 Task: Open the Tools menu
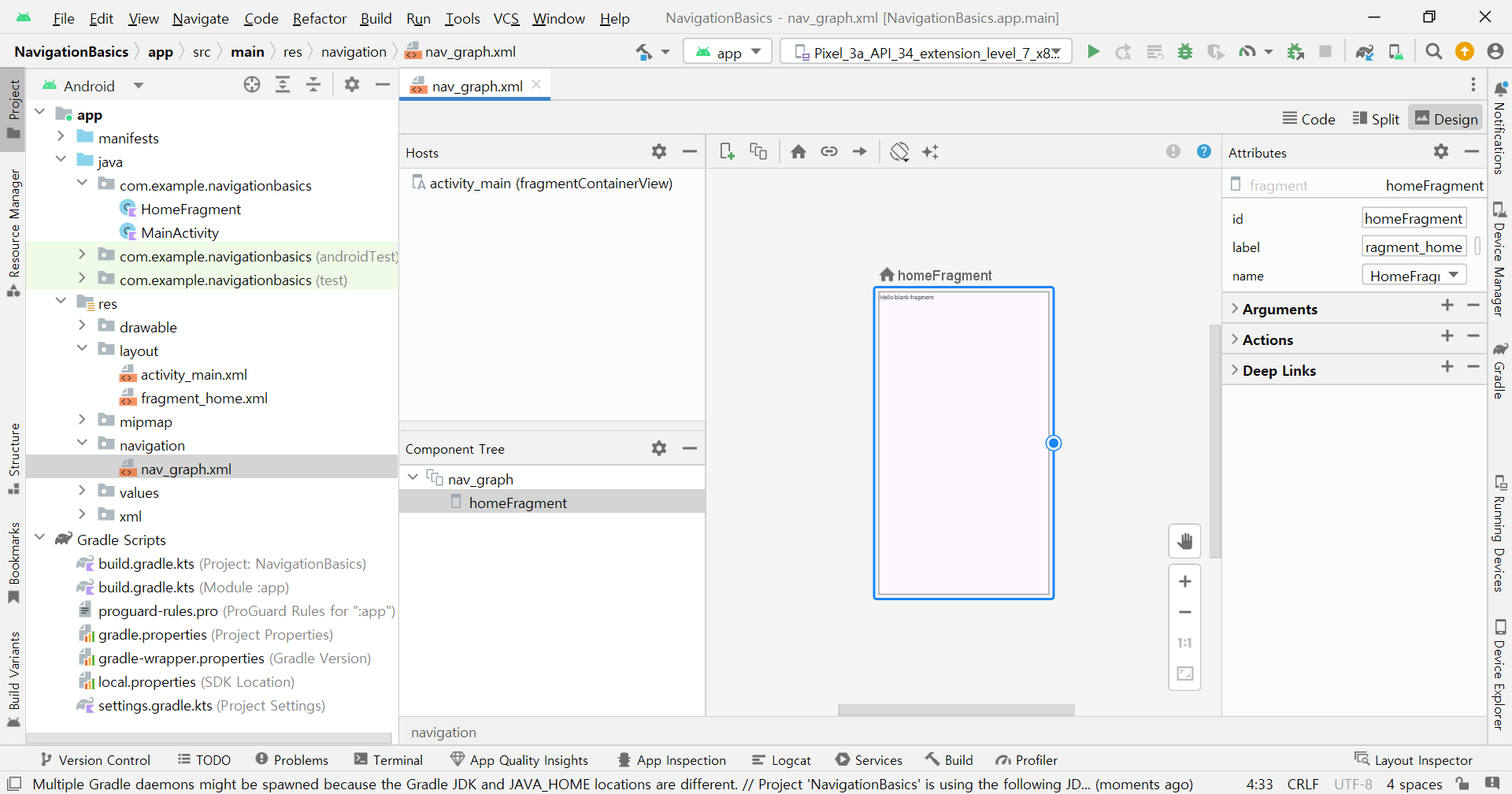pos(462,18)
